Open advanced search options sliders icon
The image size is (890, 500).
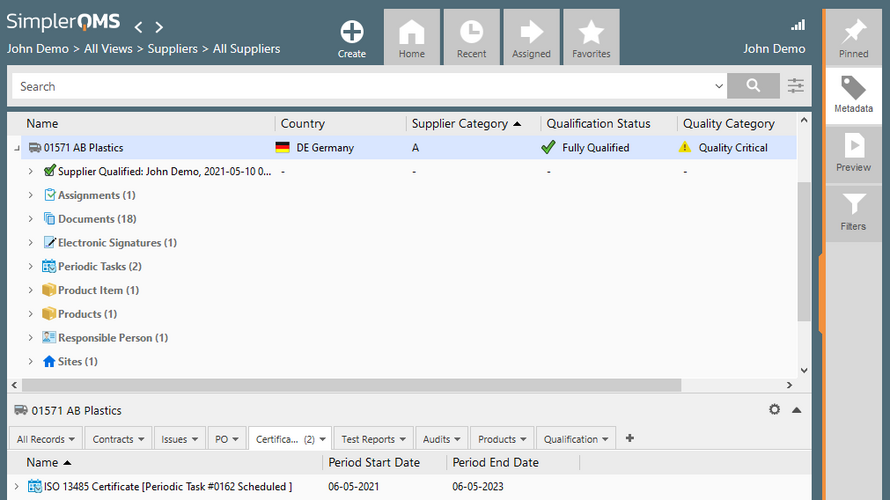click(796, 86)
